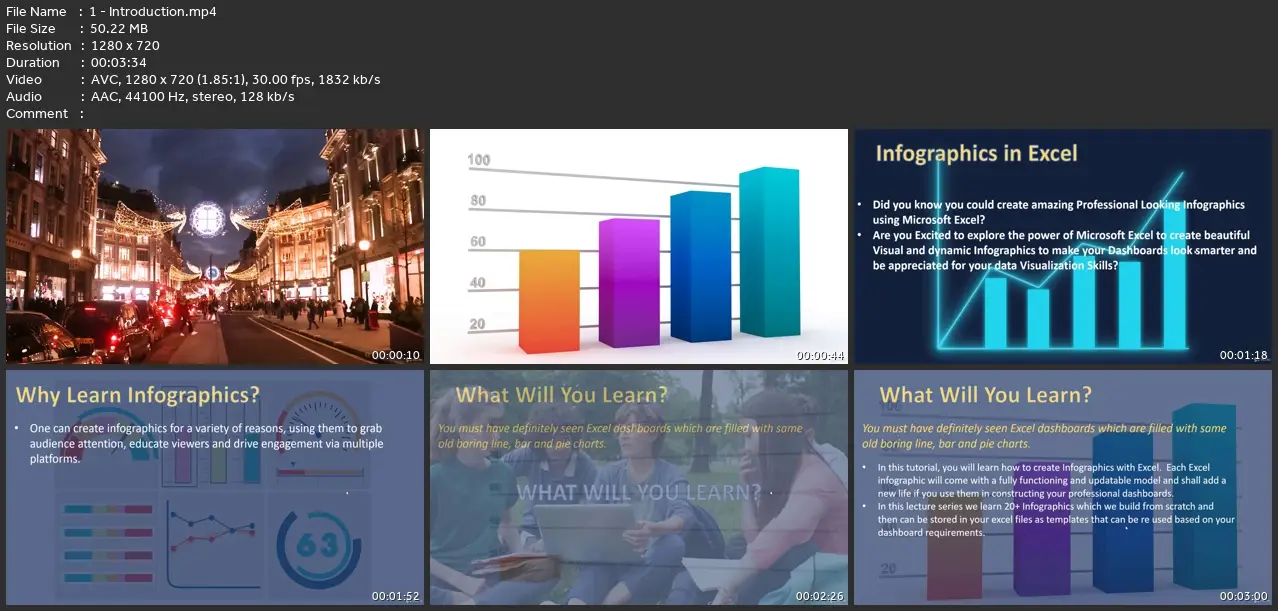Click the axis label 100 on the 3D chart
The height and width of the screenshot is (611, 1278).
[479, 160]
